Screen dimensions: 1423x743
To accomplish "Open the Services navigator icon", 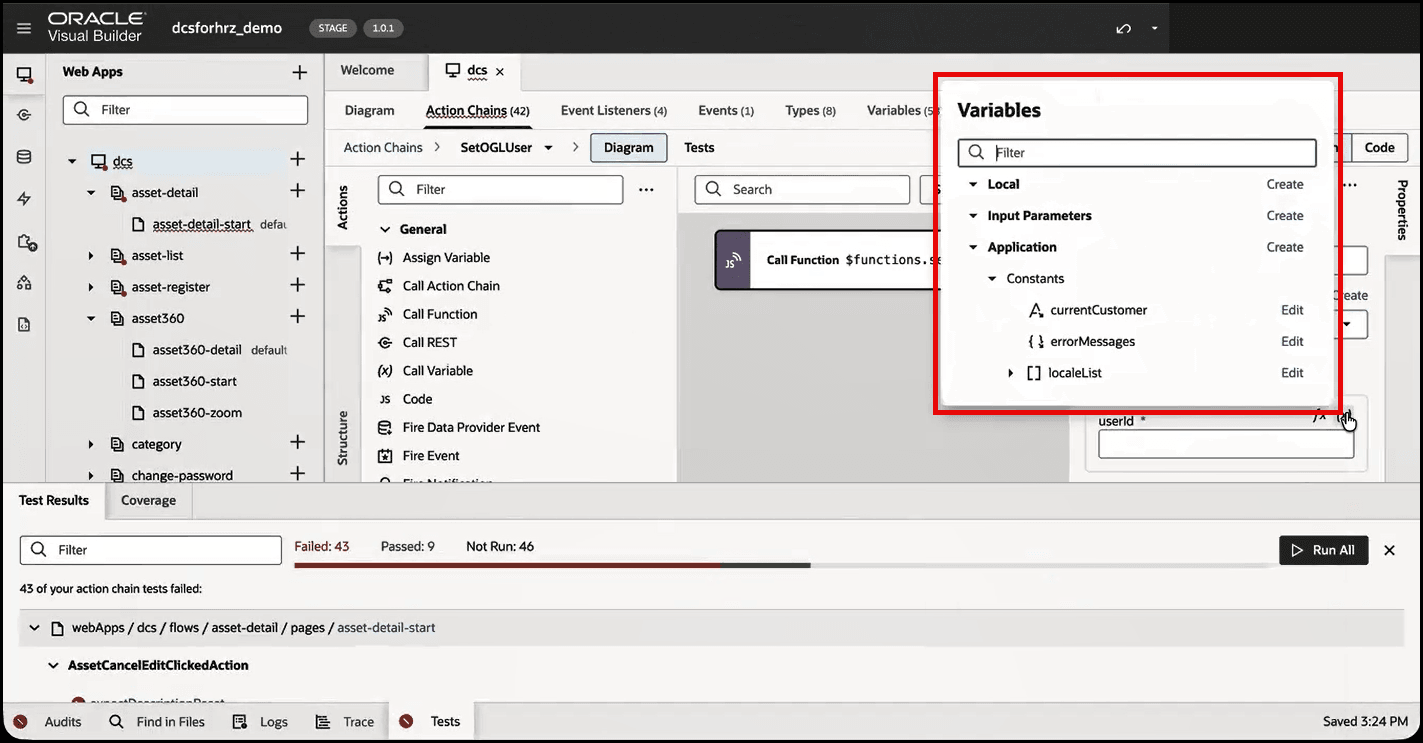I will (x=24, y=115).
